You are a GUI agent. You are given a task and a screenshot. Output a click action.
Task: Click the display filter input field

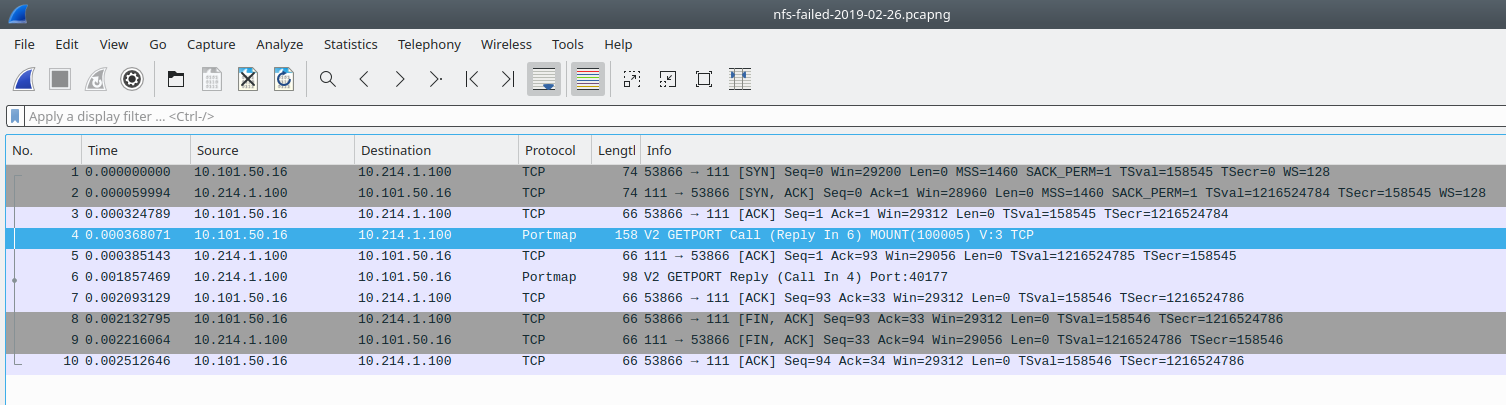click(765, 116)
